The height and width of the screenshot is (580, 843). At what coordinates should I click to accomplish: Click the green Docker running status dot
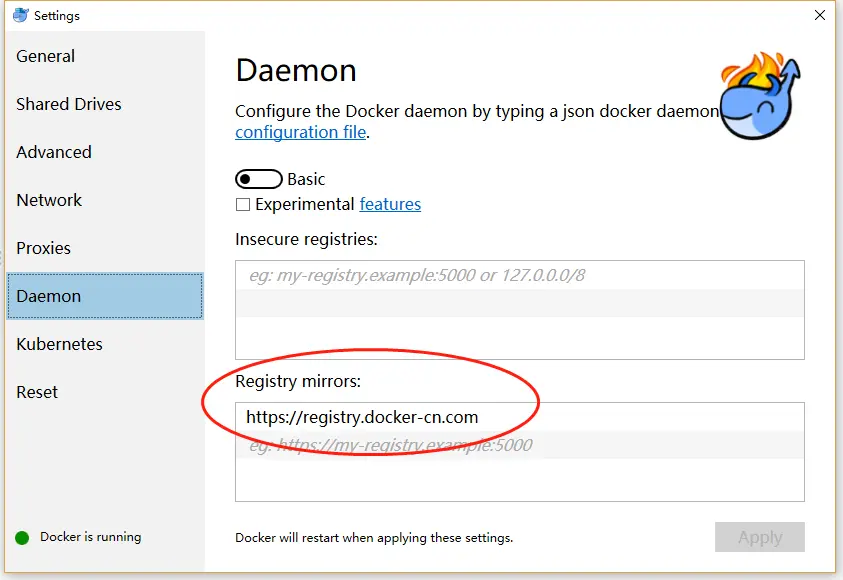[22, 538]
